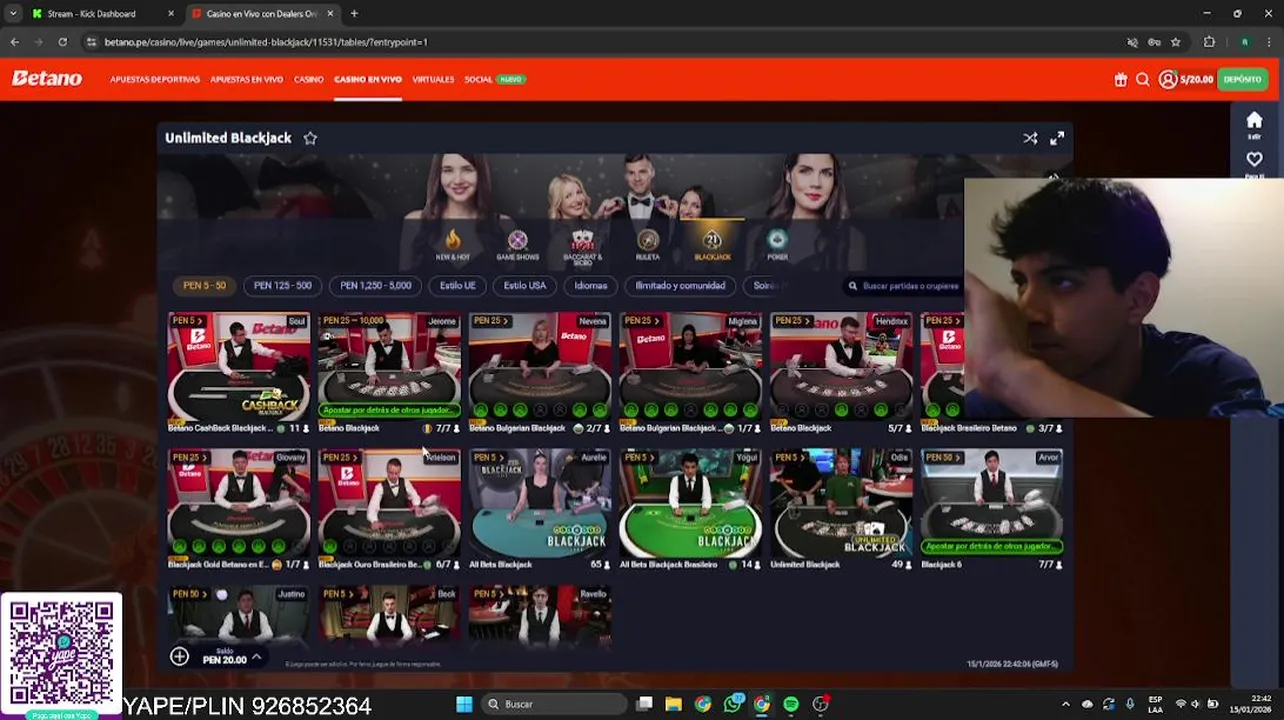
Task: Search games in Buscar partidas field
Action: click(904, 286)
